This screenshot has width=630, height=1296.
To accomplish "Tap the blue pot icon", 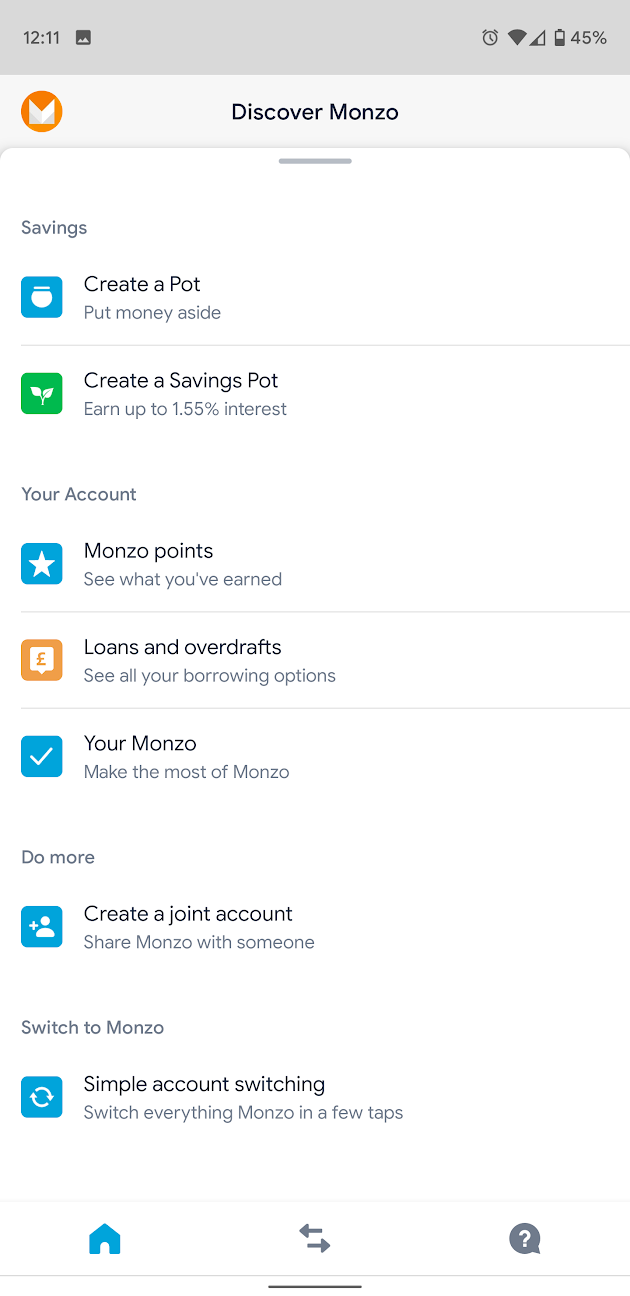I will pyautogui.click(x=41, y=297).
